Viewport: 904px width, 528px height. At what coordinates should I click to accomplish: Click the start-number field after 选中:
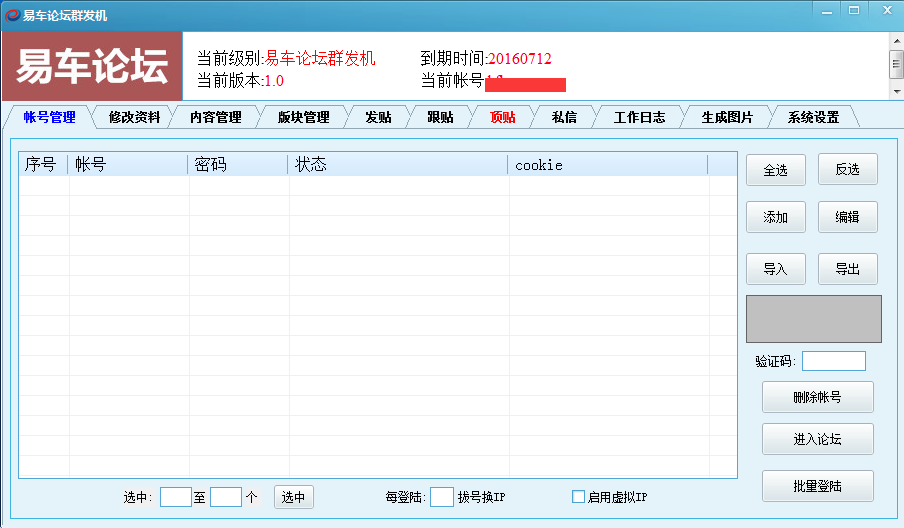click(x=176, y=497)
